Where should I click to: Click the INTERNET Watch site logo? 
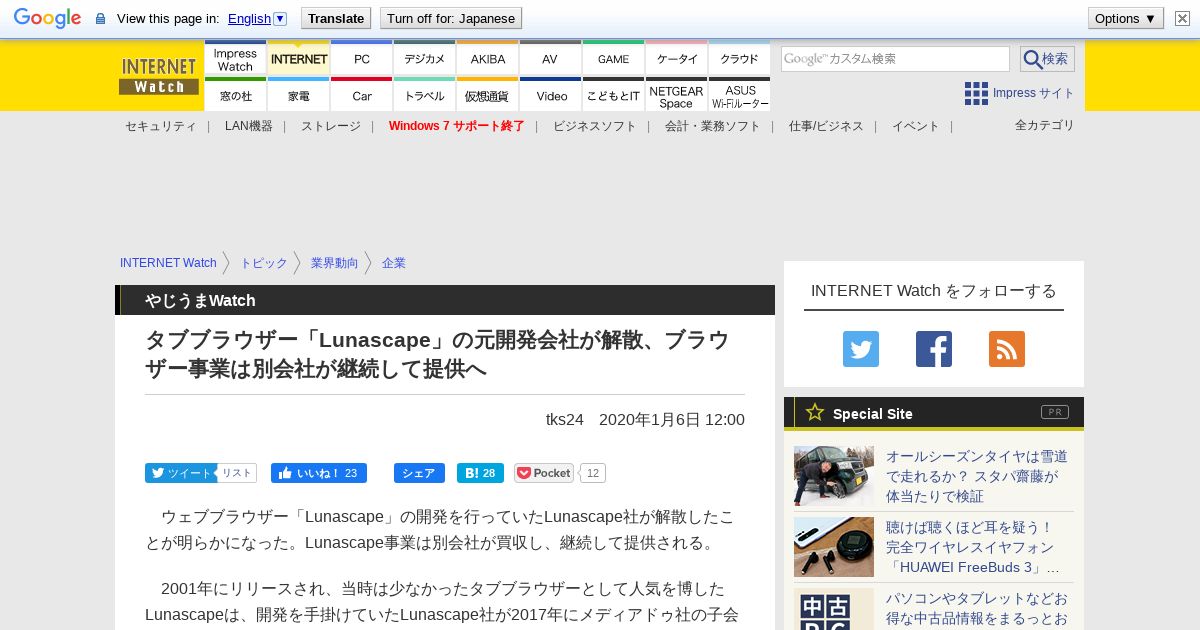pyautogui.click(x=159, y=76)
